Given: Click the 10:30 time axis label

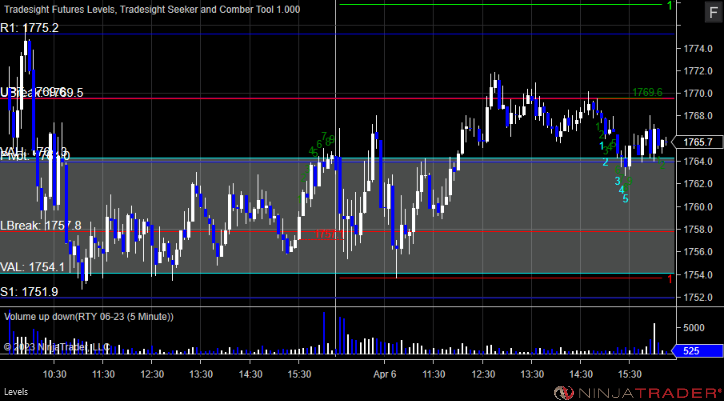Looking at the screenshot, I should pos(54,374).
